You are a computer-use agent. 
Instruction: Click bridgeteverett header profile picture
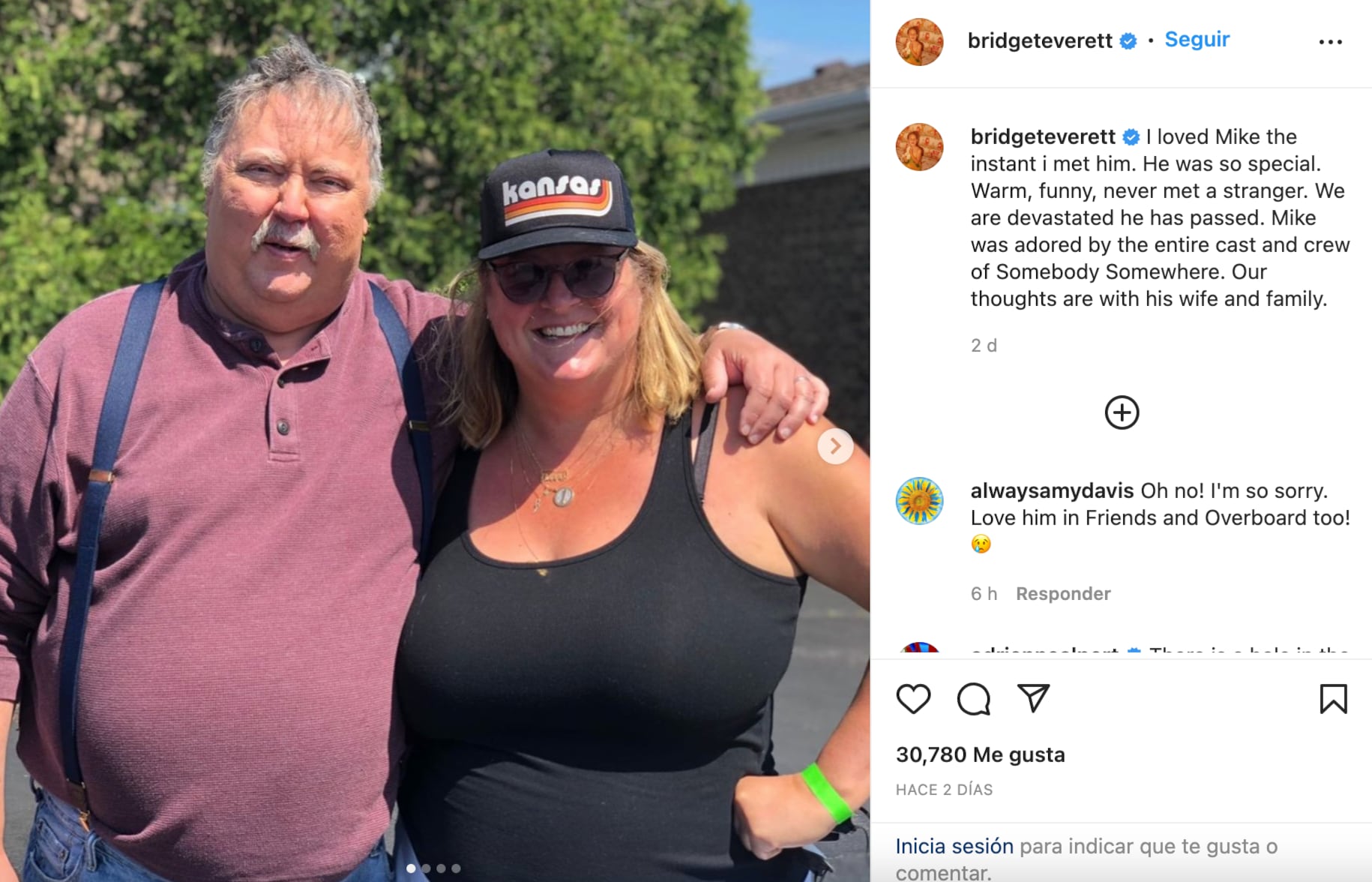919,42
